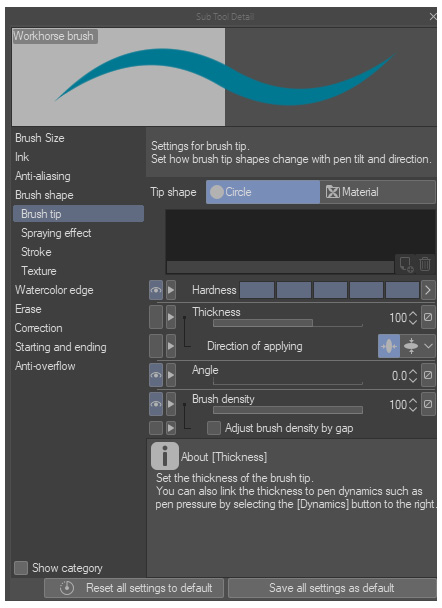Screen dimensions: 442x608
Task: Choose Circle tip shape
Action: (263, 192)
